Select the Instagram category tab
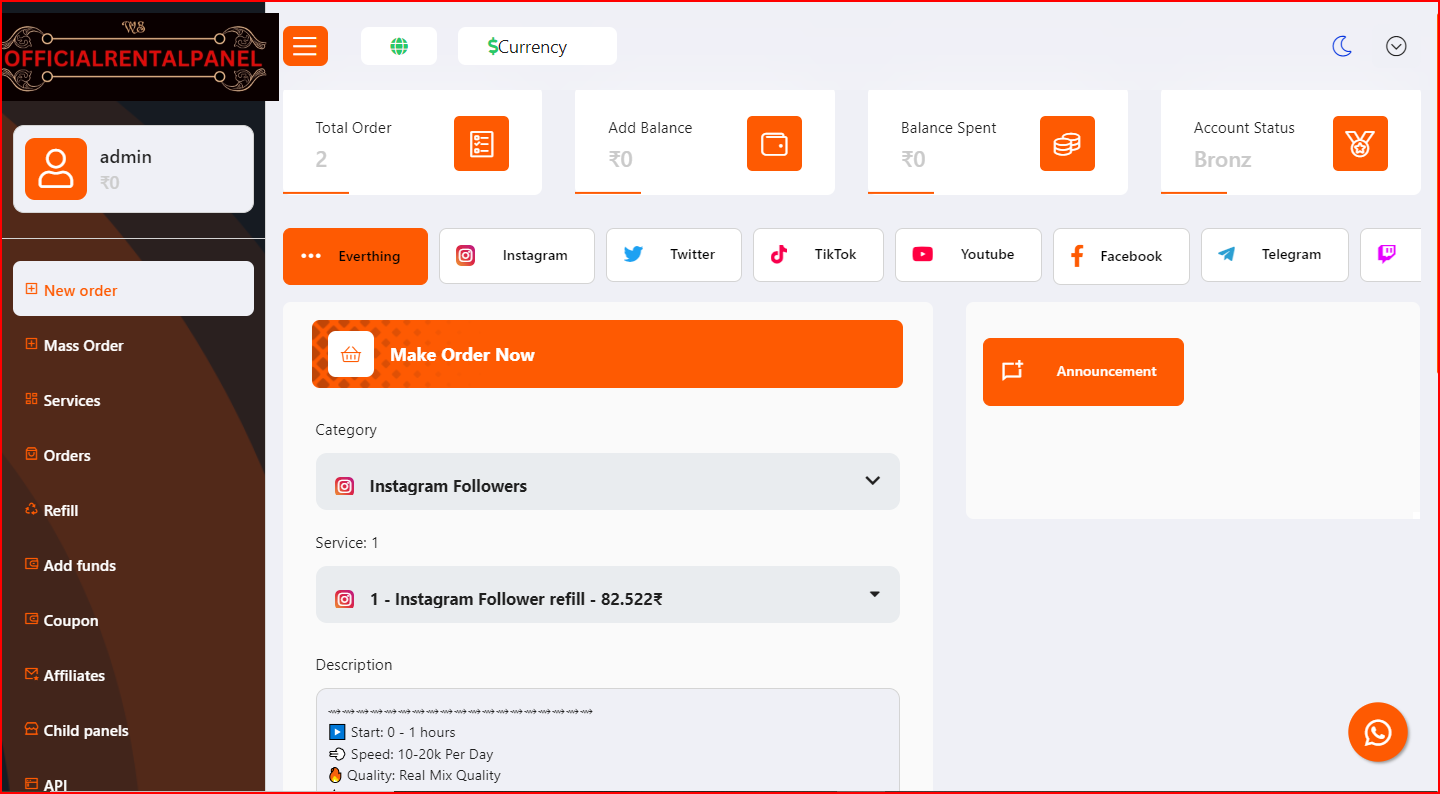 517,256
